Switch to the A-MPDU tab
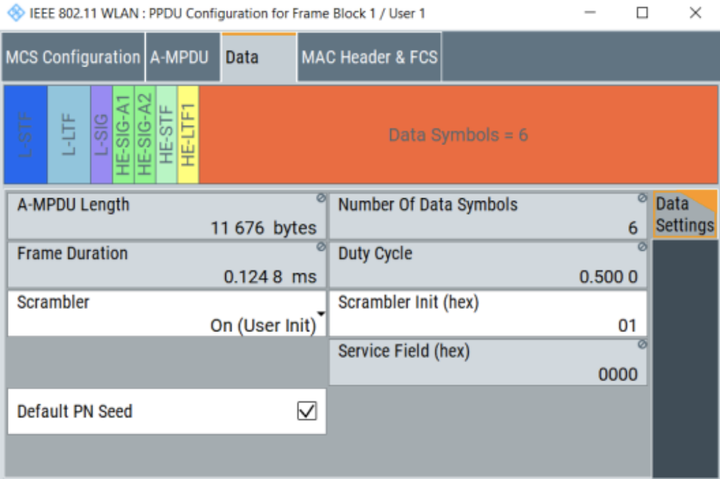720x479 pixels. coord(180,57)
